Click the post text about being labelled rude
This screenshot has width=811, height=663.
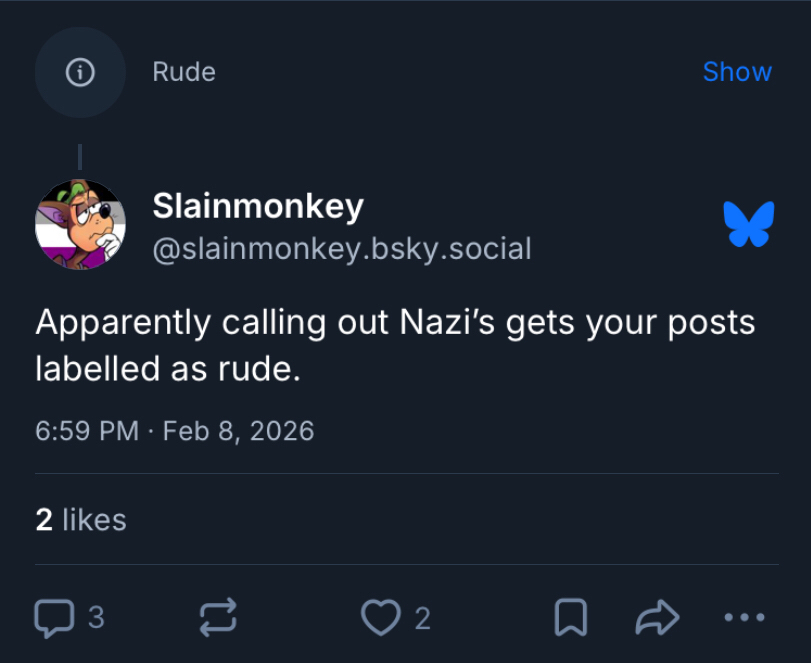[x=395, y=345]
